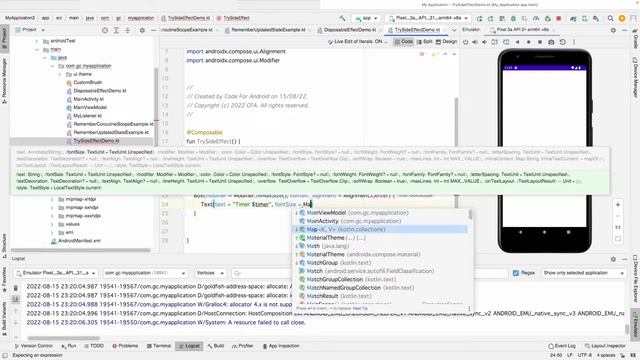Screen dimensions: 640x360
Task: Open Show only selected application dropdown
Action: [x=583, y=273]
